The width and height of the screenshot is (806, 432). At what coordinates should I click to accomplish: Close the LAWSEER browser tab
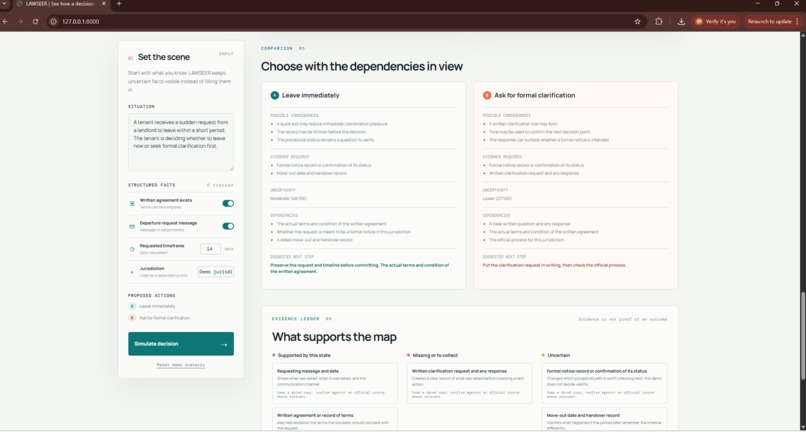point(104,4)
